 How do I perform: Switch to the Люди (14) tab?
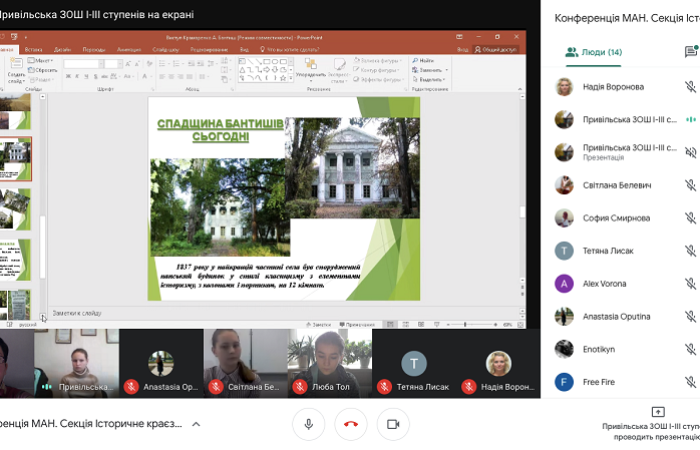coord(593,52)
